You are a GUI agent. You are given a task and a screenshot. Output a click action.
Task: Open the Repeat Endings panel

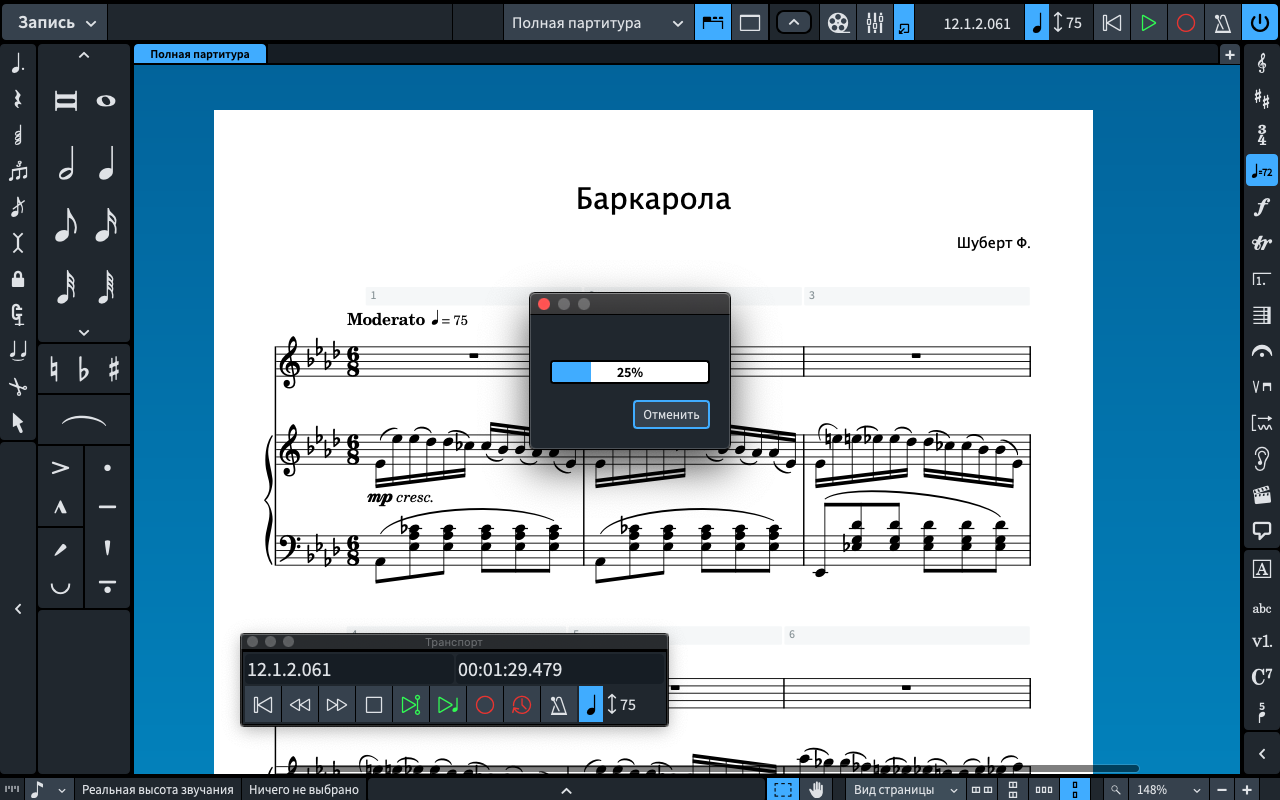coord(1261,280)
